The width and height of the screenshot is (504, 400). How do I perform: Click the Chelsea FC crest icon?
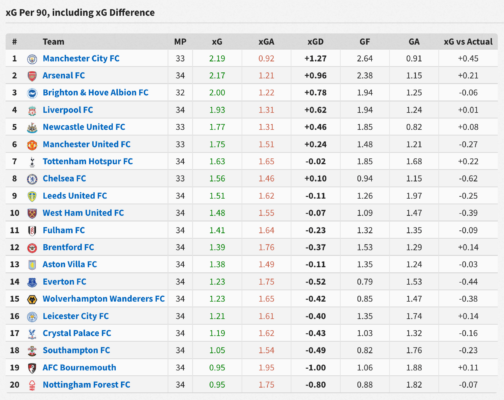click(32, 179)
